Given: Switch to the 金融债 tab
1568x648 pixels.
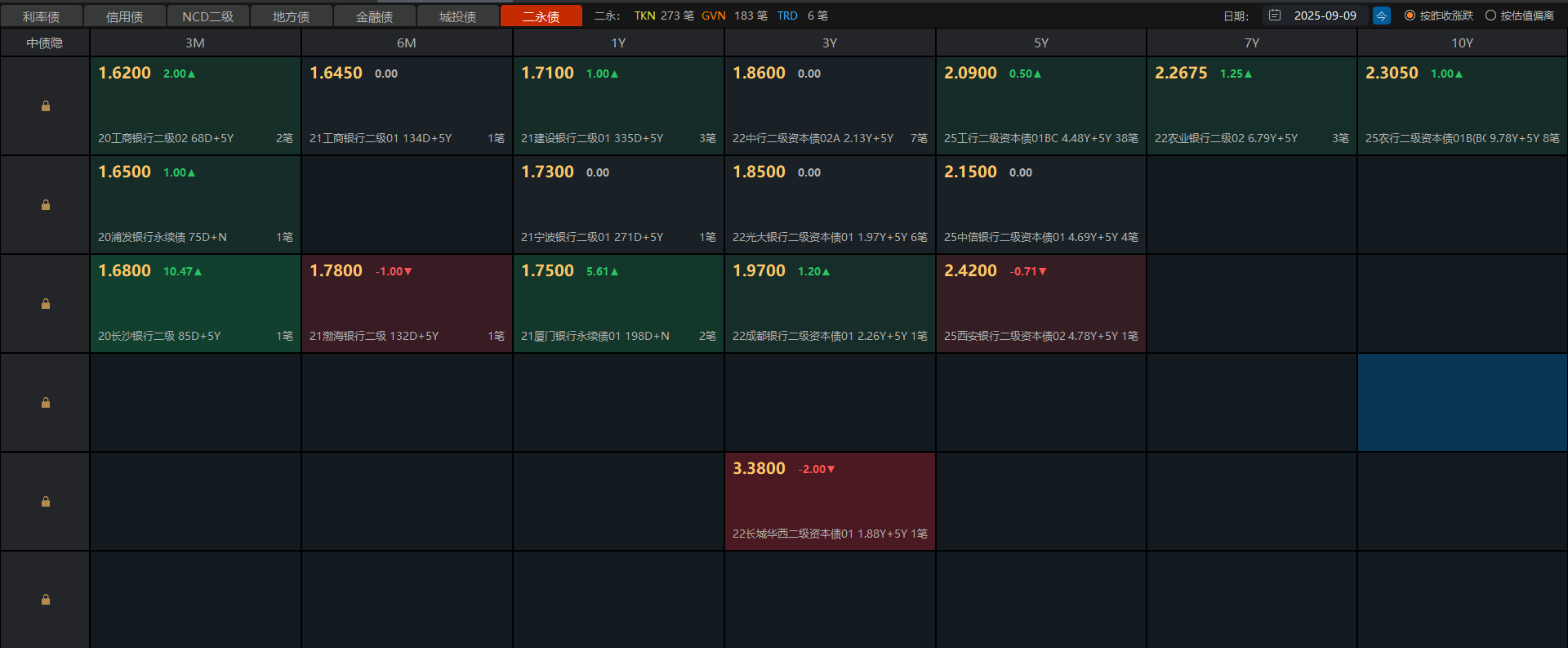Looking at the screenshot, I should (x=375, y=16).
